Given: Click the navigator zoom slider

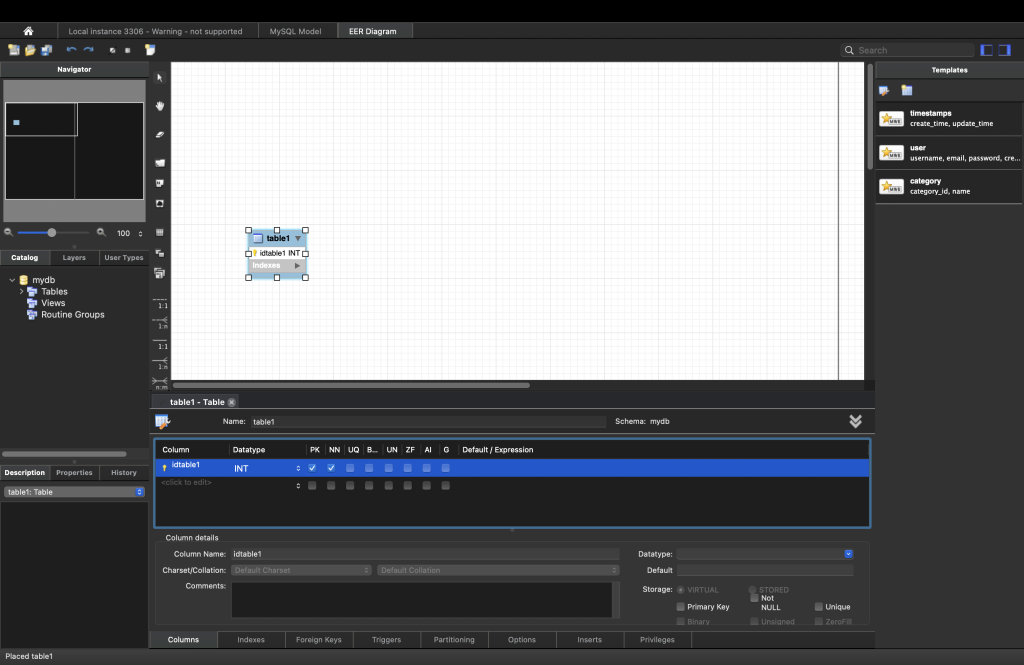Looking at the screenshot, I should tap(52, 233).
